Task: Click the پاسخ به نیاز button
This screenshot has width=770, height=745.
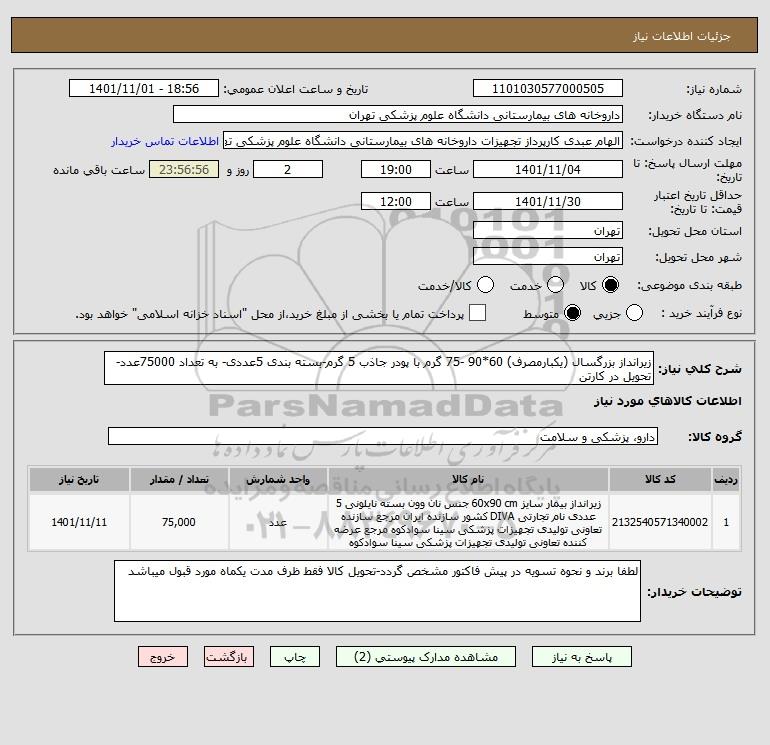Action: click(x=582, y=657)
